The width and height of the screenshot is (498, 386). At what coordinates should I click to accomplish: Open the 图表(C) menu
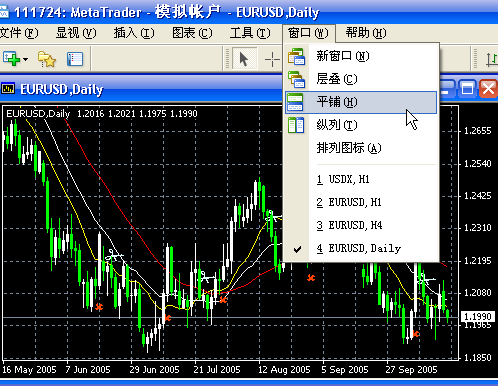tap(192, 33)
